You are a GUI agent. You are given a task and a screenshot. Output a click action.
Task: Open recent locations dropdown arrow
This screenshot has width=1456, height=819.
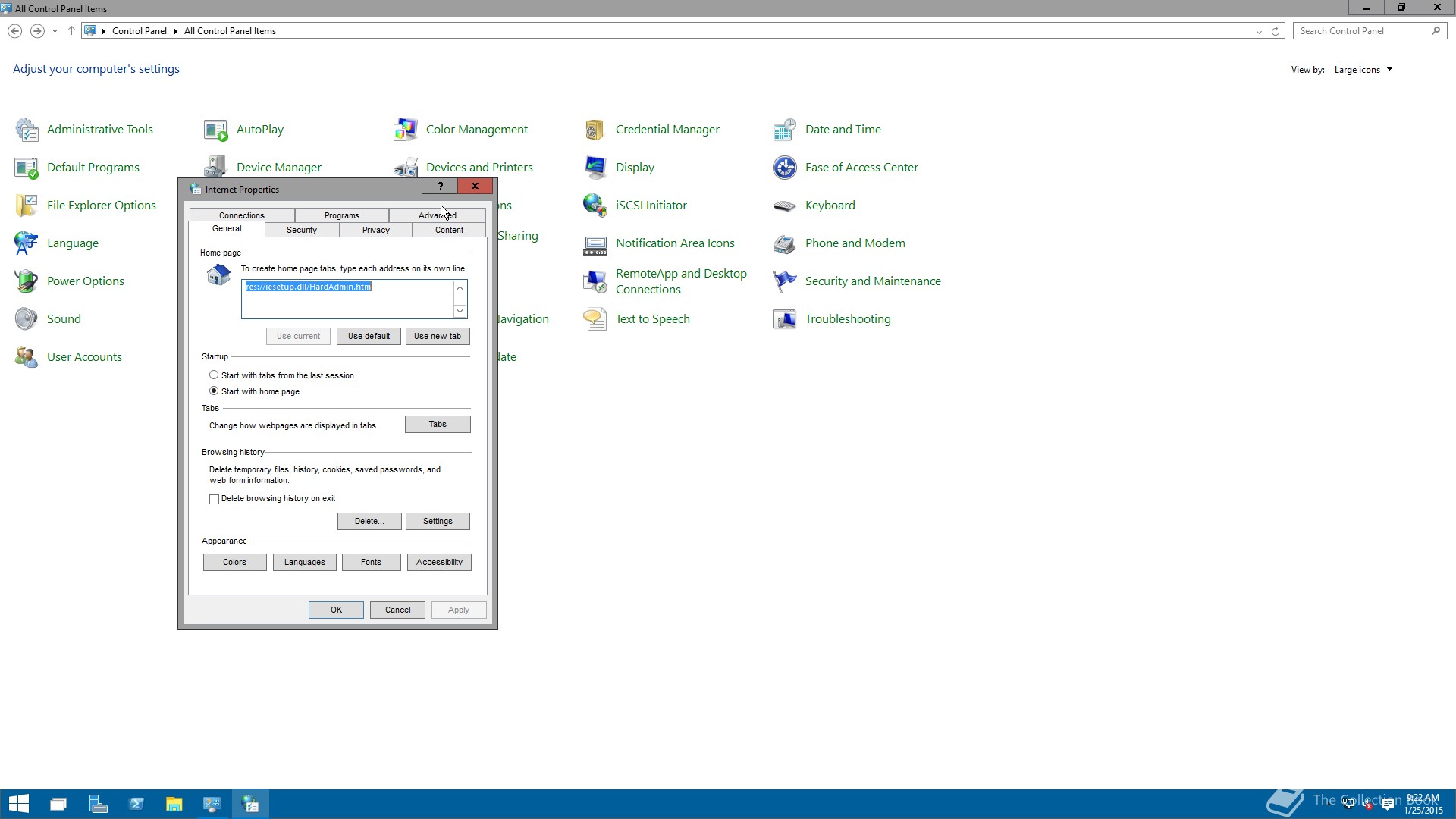click(55, 31)
